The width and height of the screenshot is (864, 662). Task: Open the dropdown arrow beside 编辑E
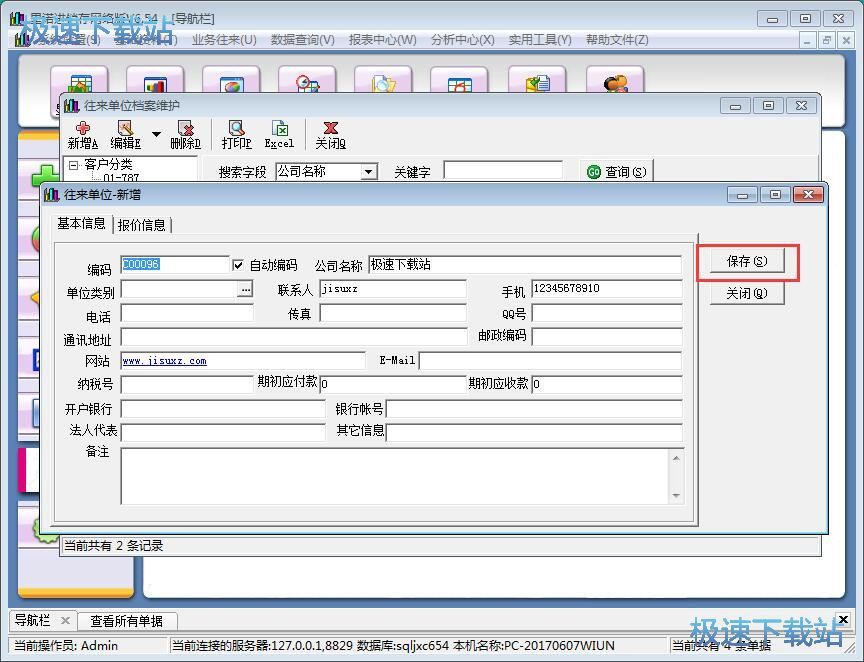pyautogui.click(x=156, y=134)
